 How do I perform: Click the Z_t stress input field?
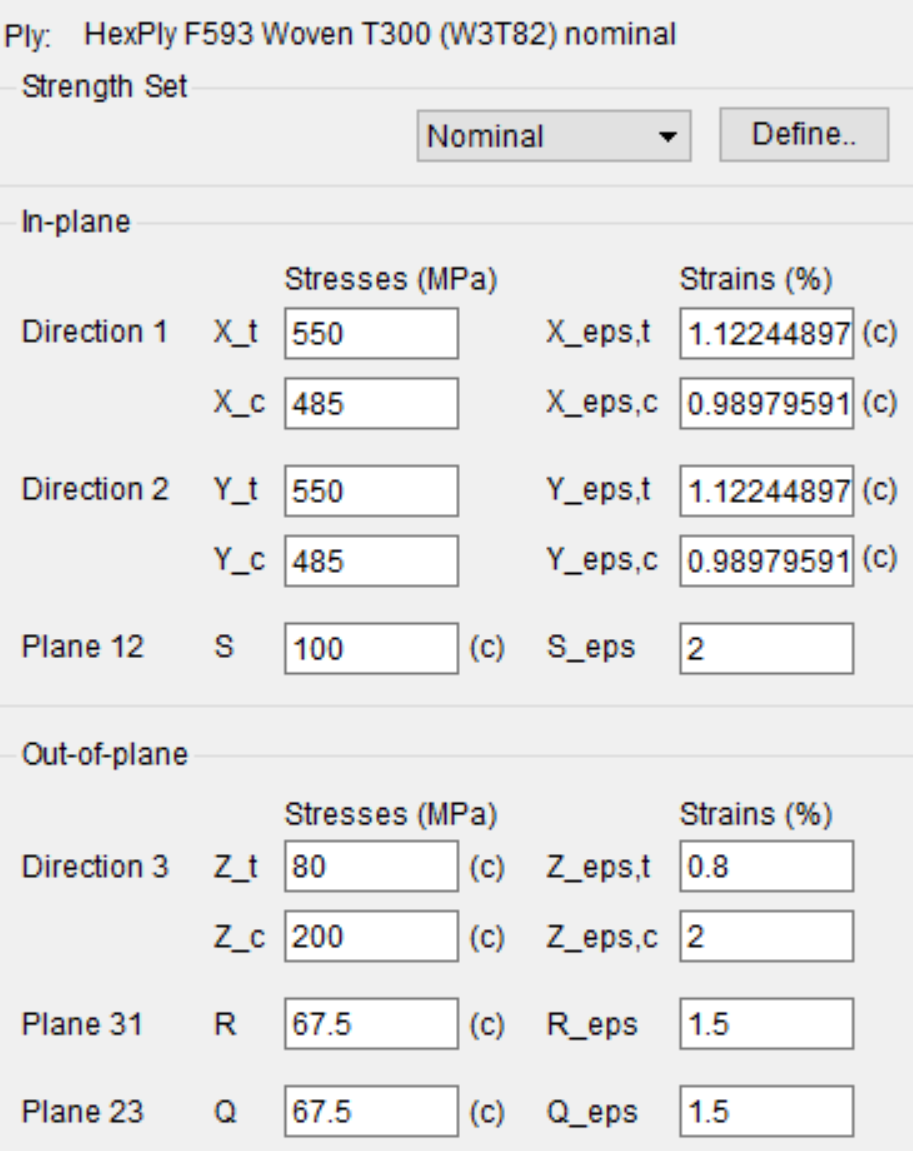[x=372, y=866]
